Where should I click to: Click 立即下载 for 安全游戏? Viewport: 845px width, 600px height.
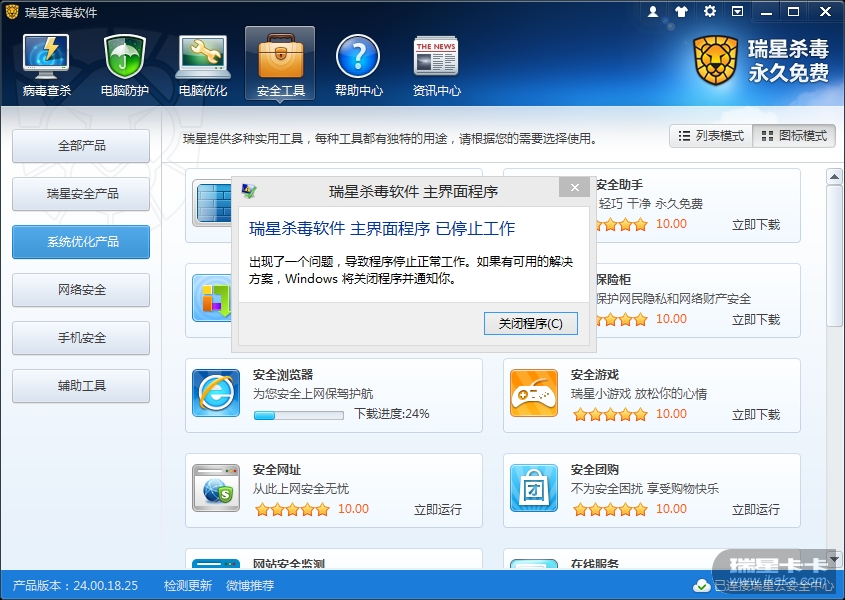(x=756, y=415)
